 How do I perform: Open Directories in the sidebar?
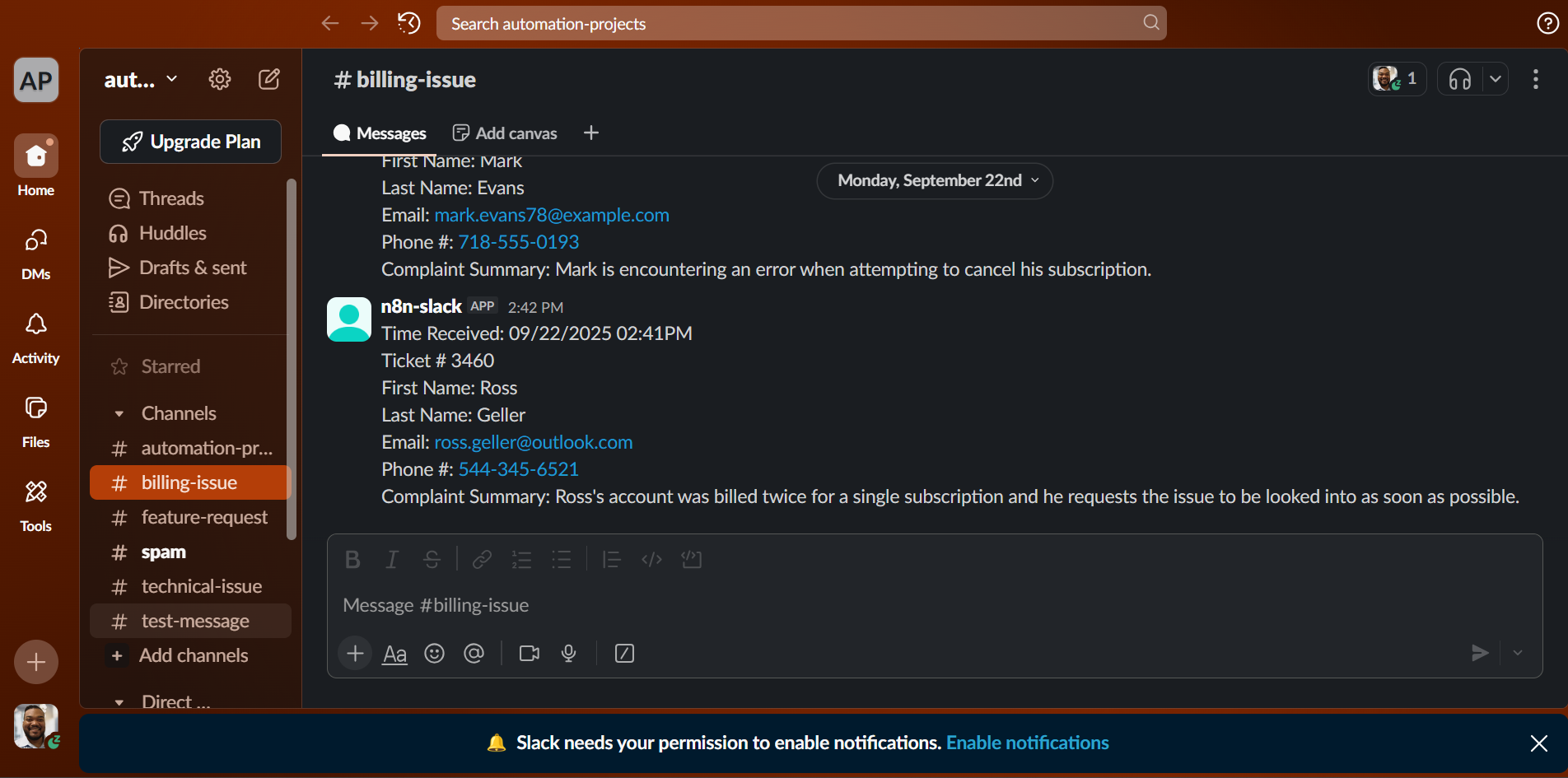[x=189, y=302]
